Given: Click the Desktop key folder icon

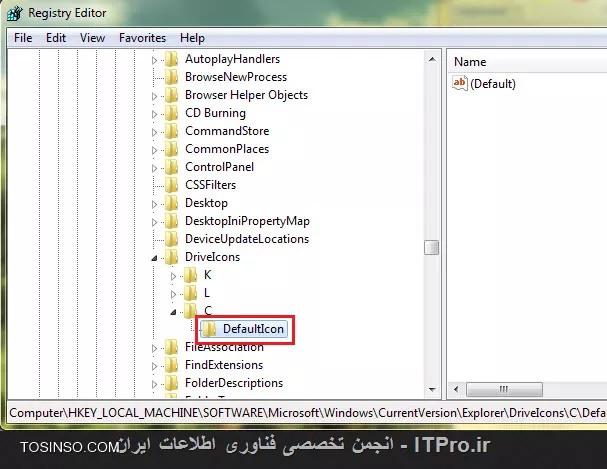Looking at the screenshot, I should [171, 203].
